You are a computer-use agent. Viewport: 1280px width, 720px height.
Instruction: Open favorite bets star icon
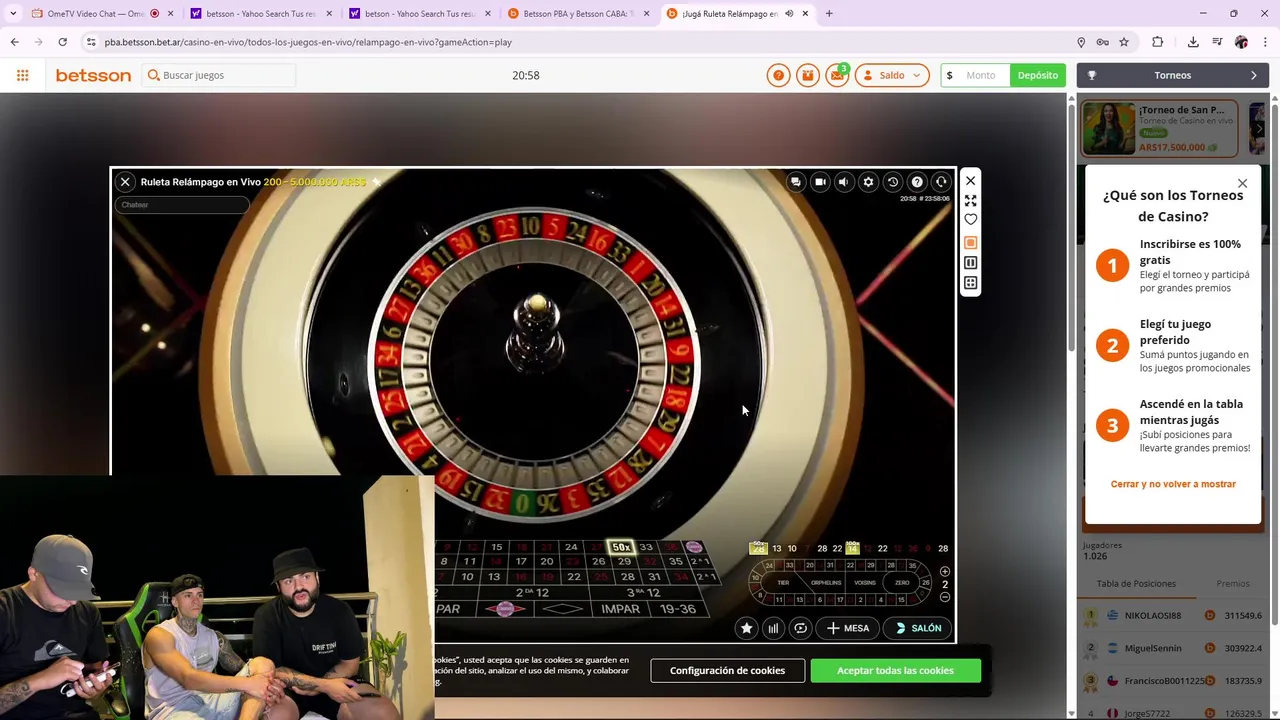click(x=746, y=628)
